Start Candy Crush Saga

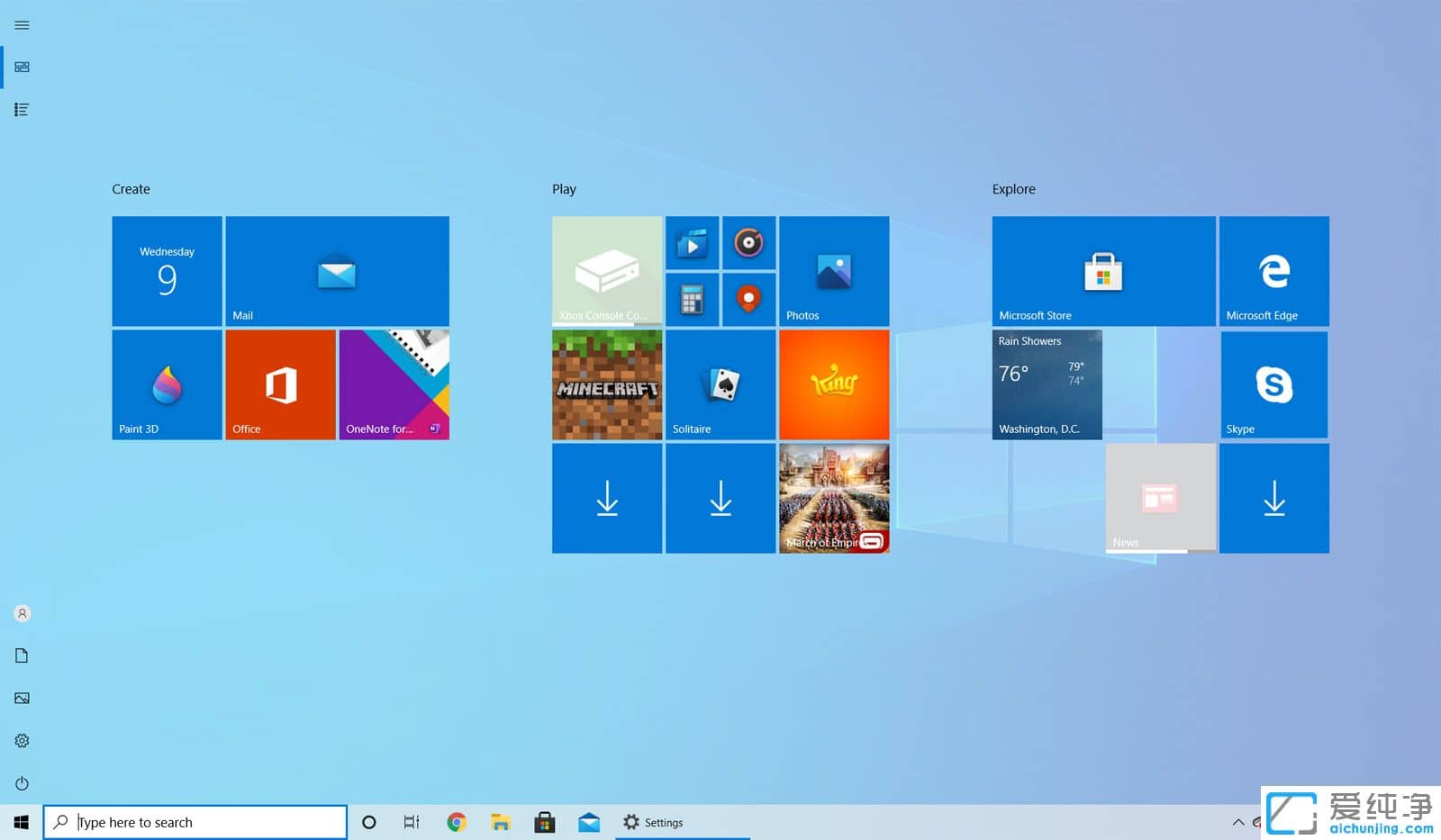pyautogui.click(x=833, y=384)
